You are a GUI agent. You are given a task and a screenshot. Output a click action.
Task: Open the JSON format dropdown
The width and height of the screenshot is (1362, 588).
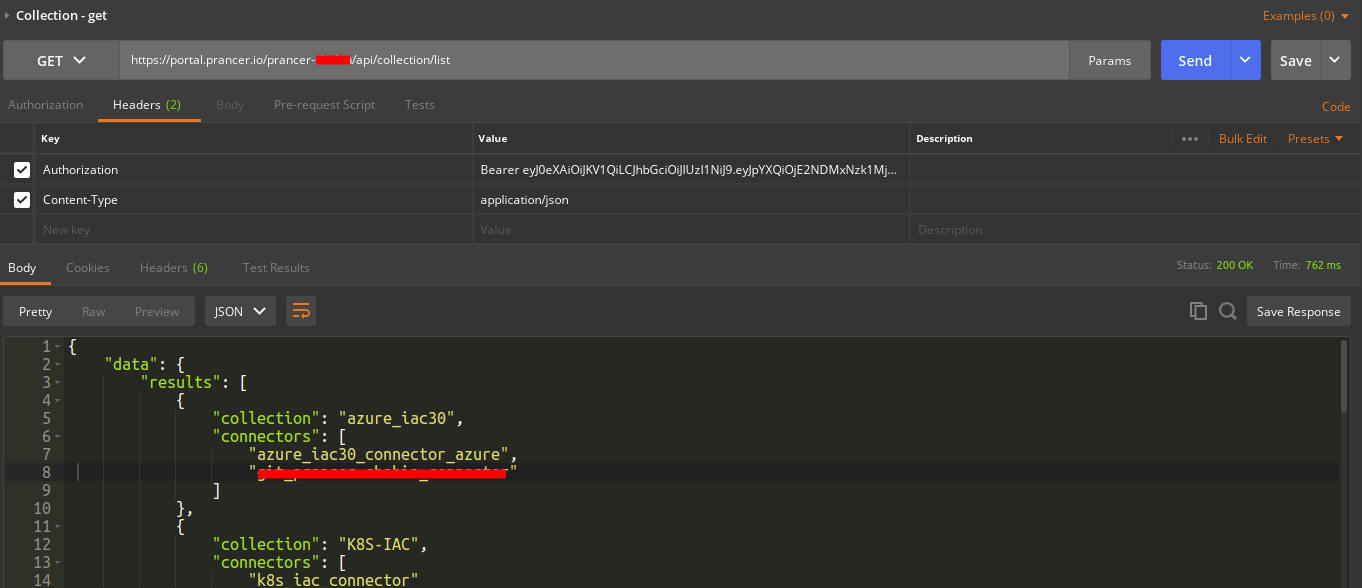coord(240,312)
